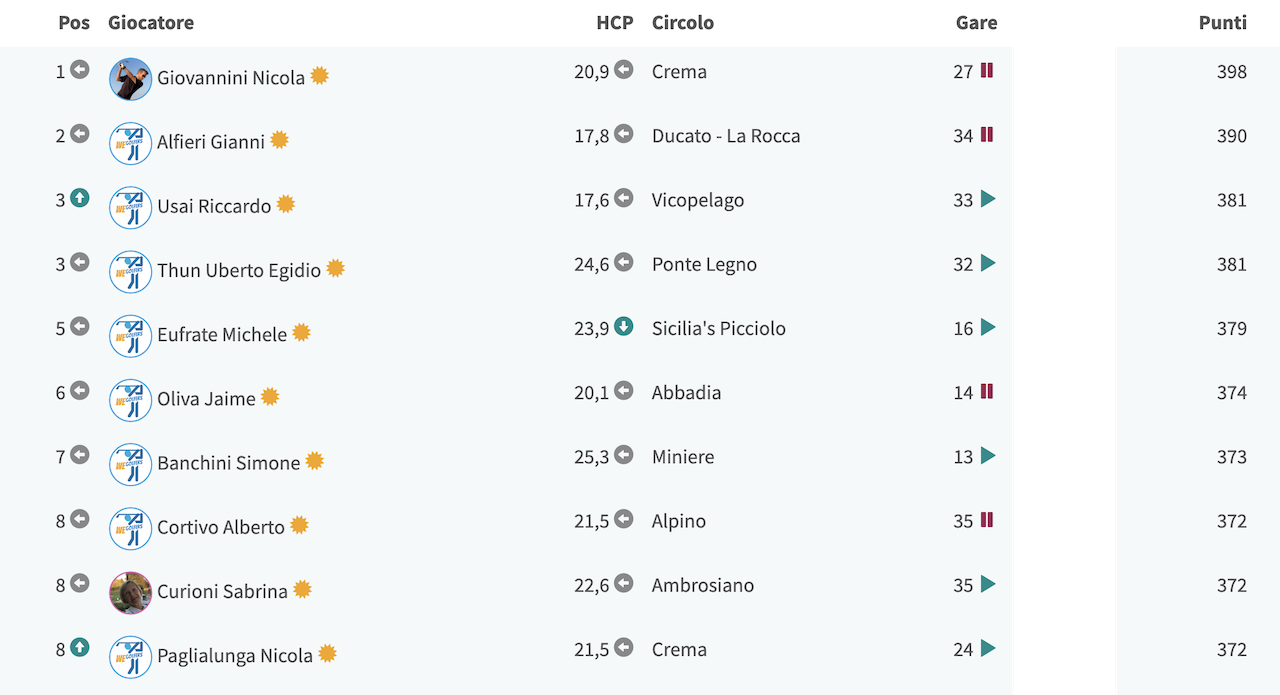The height and width of the screenshot is (695, 1280).
Task: Click the gold badge beside Usai Riccardo
Action: click(286, 204)
